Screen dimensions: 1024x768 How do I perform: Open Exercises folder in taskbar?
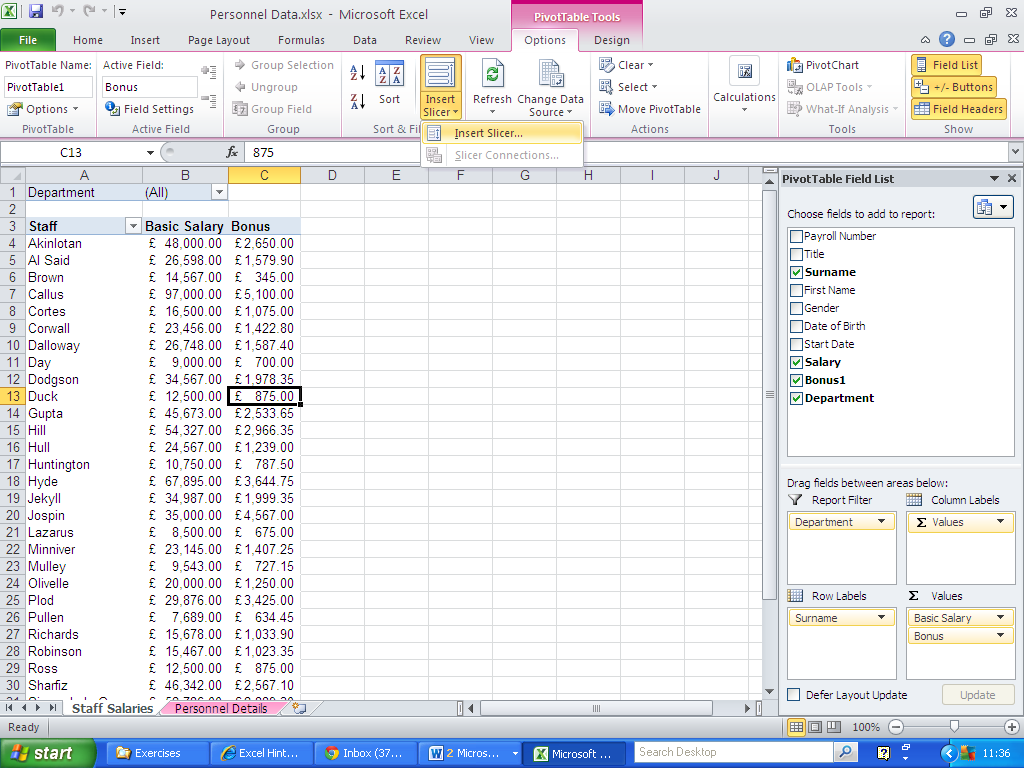click(157, 753)
